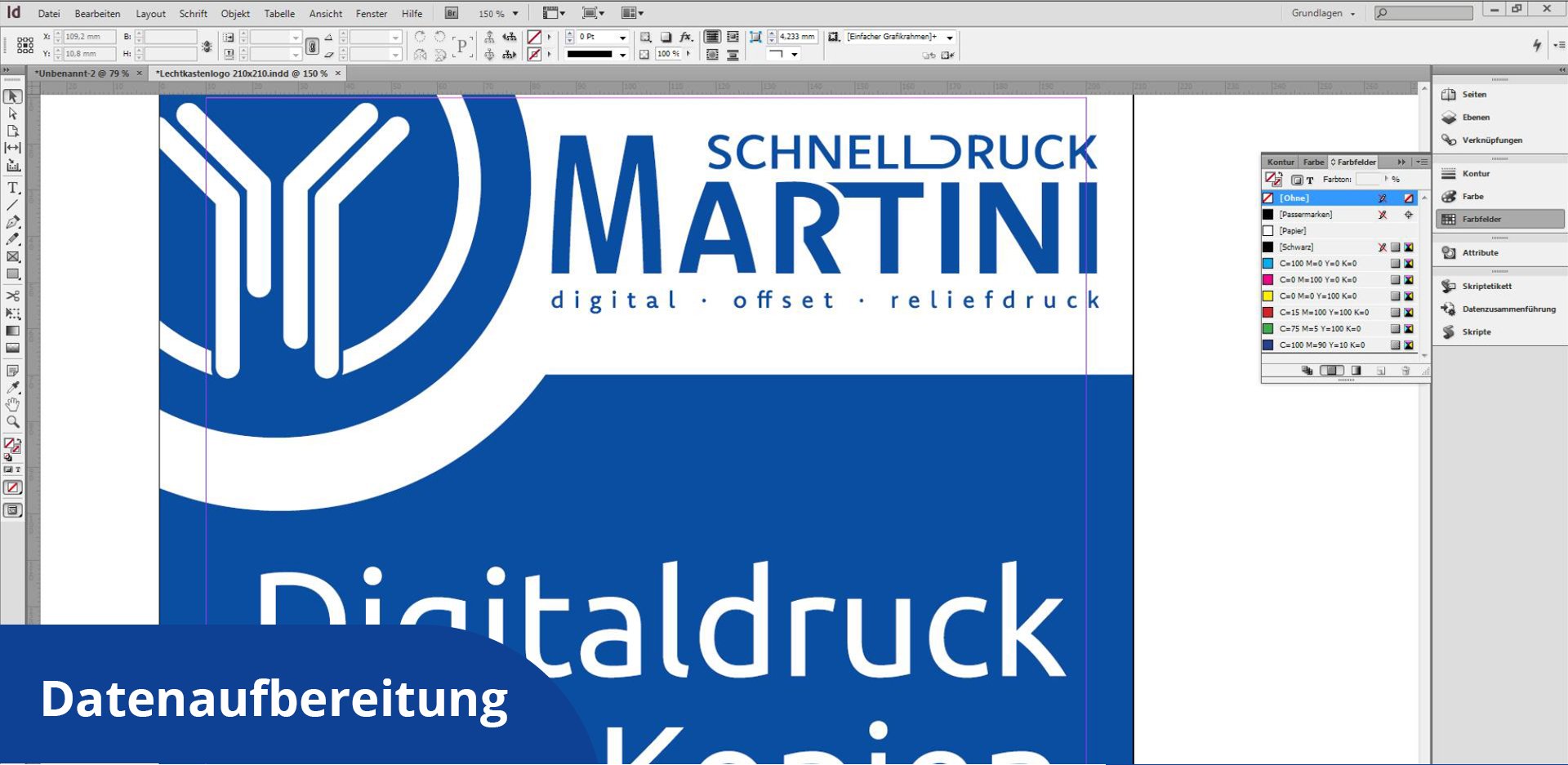This screenshot has width=1568, height=765.
Task: Open stroke style line dropdown
Action: [622, 55]
